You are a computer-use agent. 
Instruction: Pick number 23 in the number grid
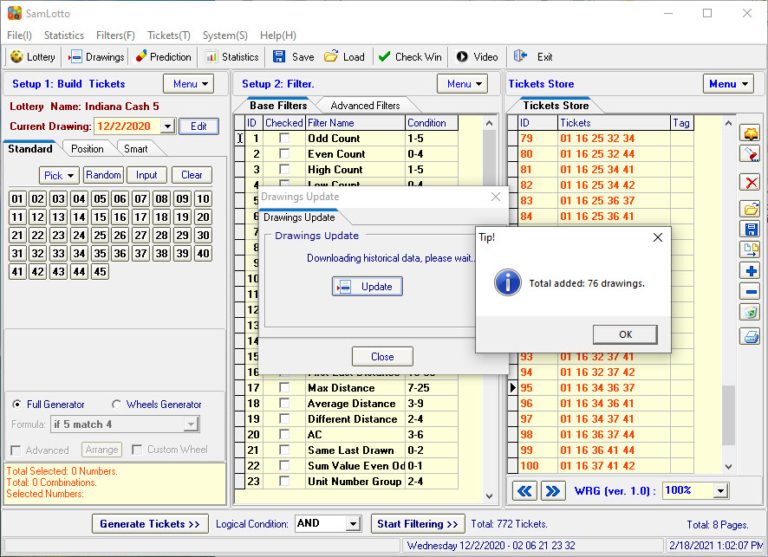tap(58, 235)
